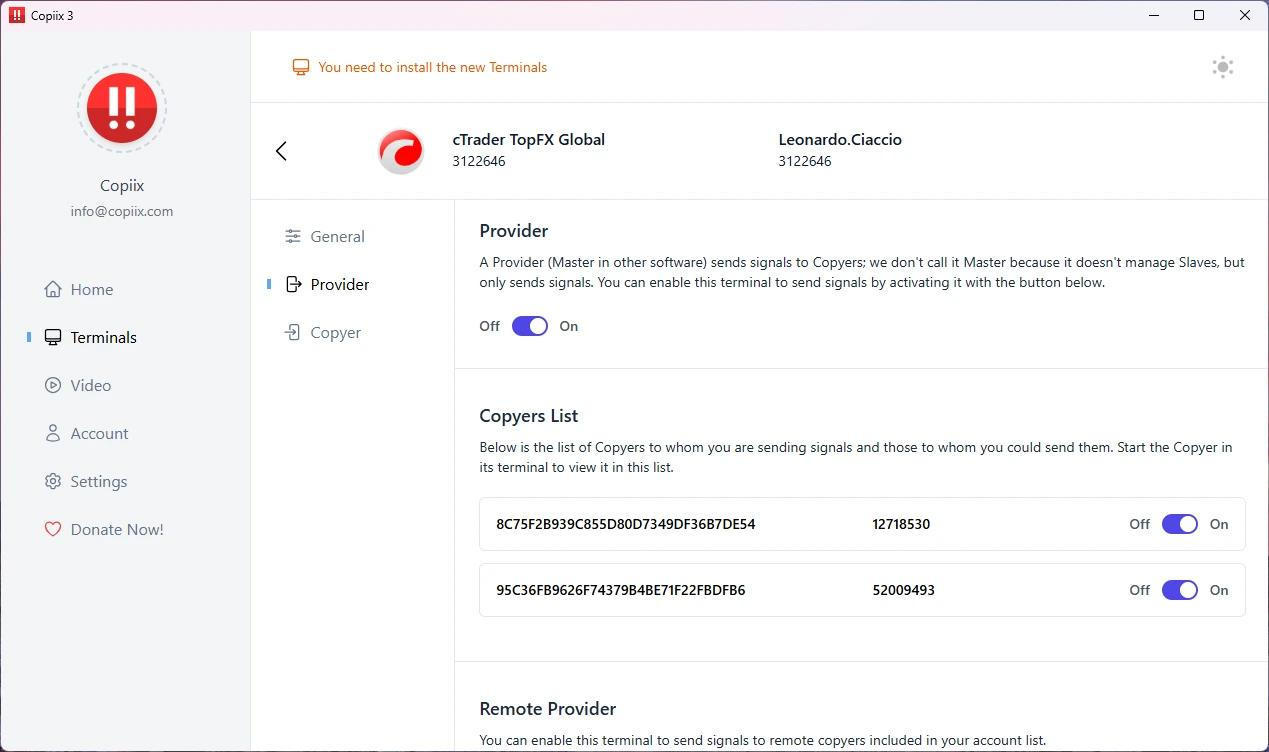Minimize the Copiix 3 window
This screenshot has height=752, width=1269.
[x=1155, y=15]
